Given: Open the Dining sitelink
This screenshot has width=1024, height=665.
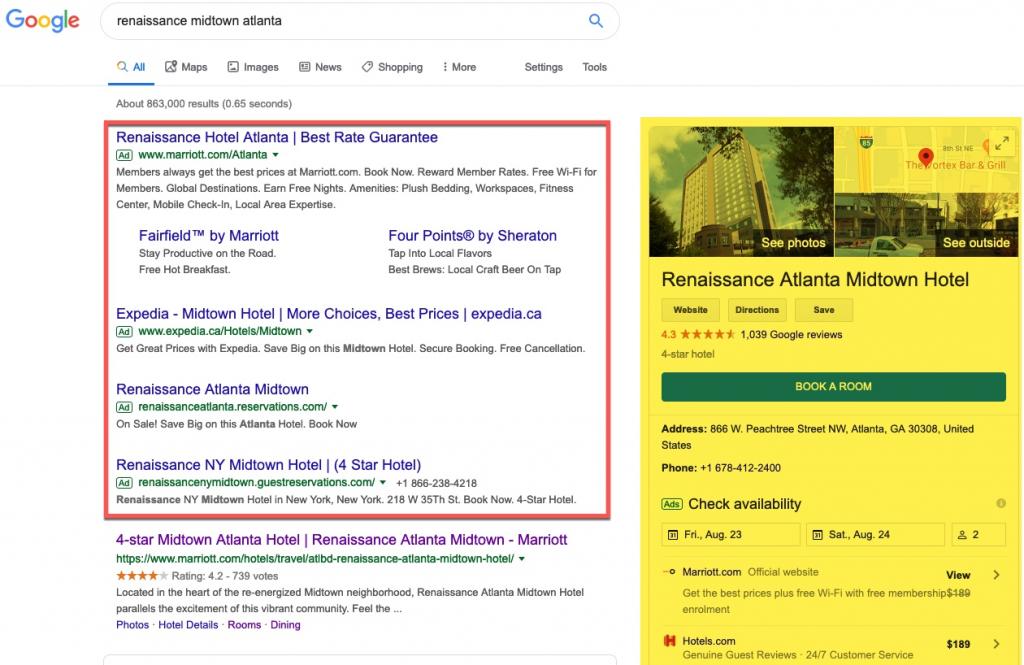Looking at the screenshot, I should (285, 625).
